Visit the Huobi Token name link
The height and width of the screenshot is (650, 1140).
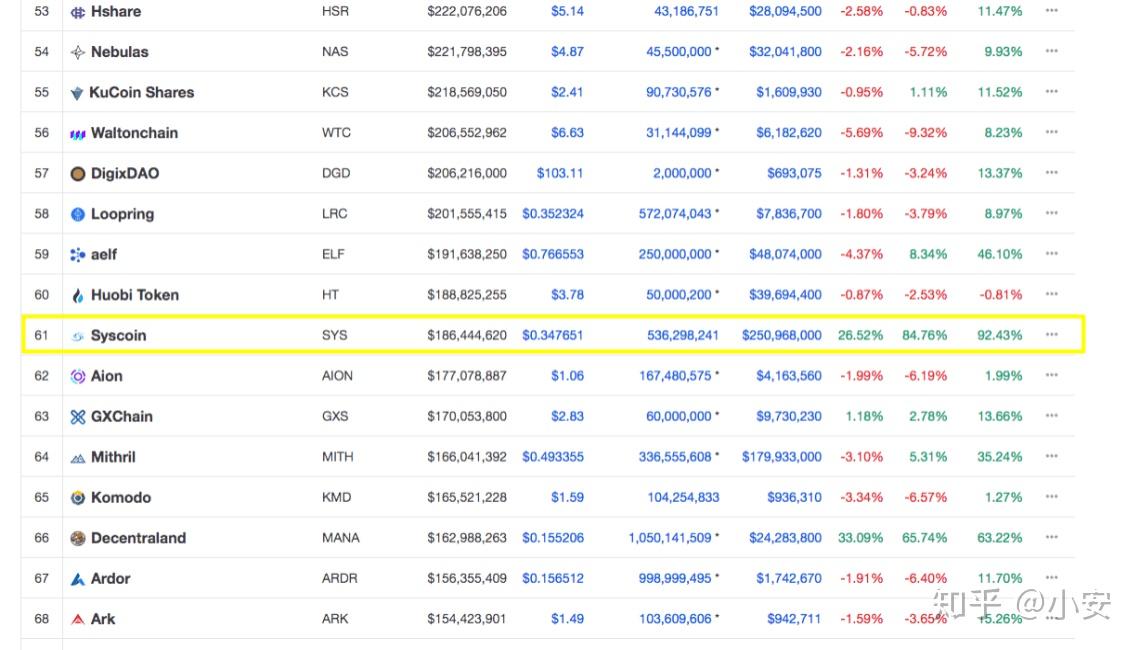pos(135,295)
